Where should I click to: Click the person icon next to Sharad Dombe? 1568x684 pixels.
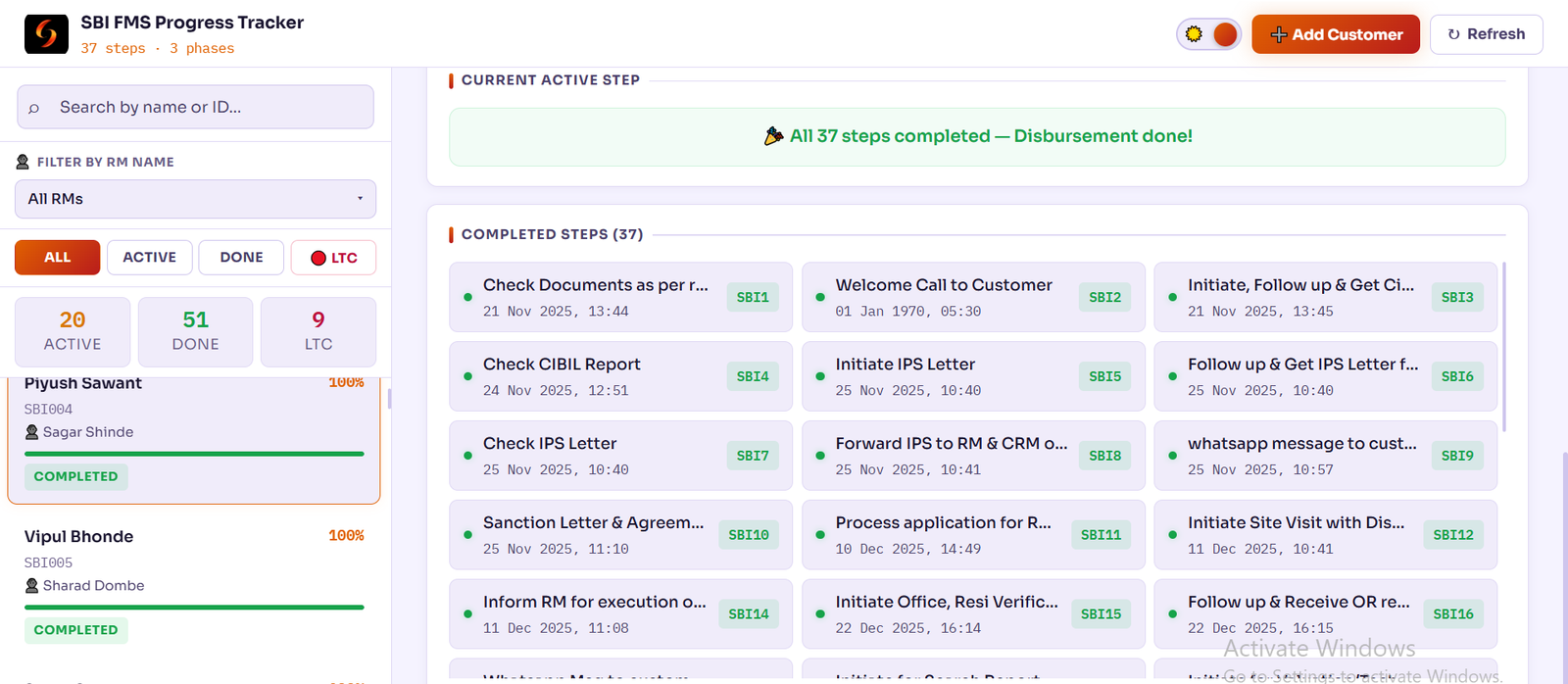click(x=31, y=586)
